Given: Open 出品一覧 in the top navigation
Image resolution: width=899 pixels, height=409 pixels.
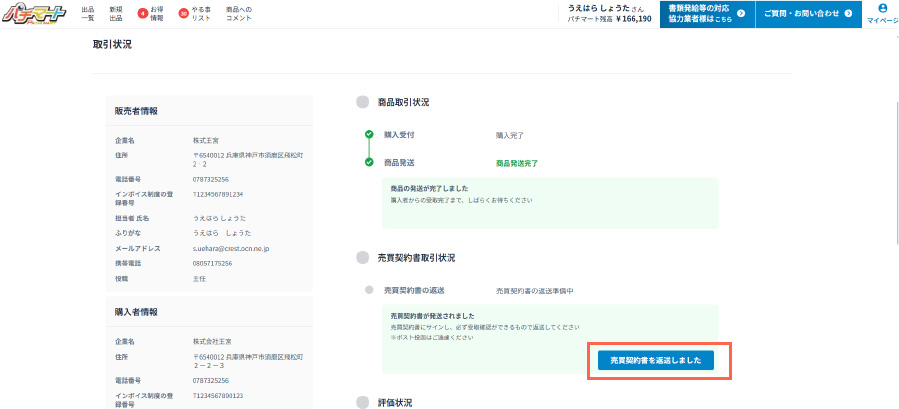Looking at the screenshot, I should coord(88,14).
